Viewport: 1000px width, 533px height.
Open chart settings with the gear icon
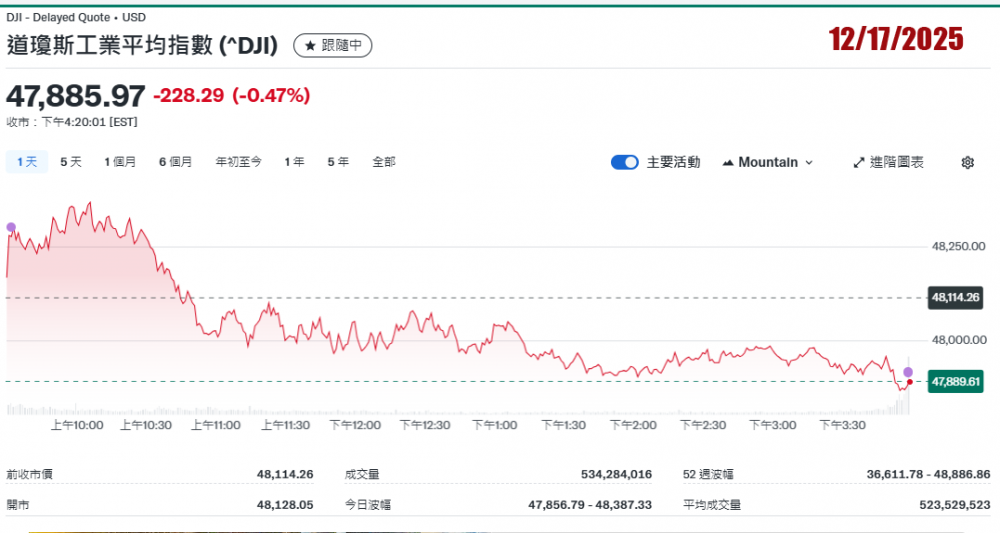967,163
